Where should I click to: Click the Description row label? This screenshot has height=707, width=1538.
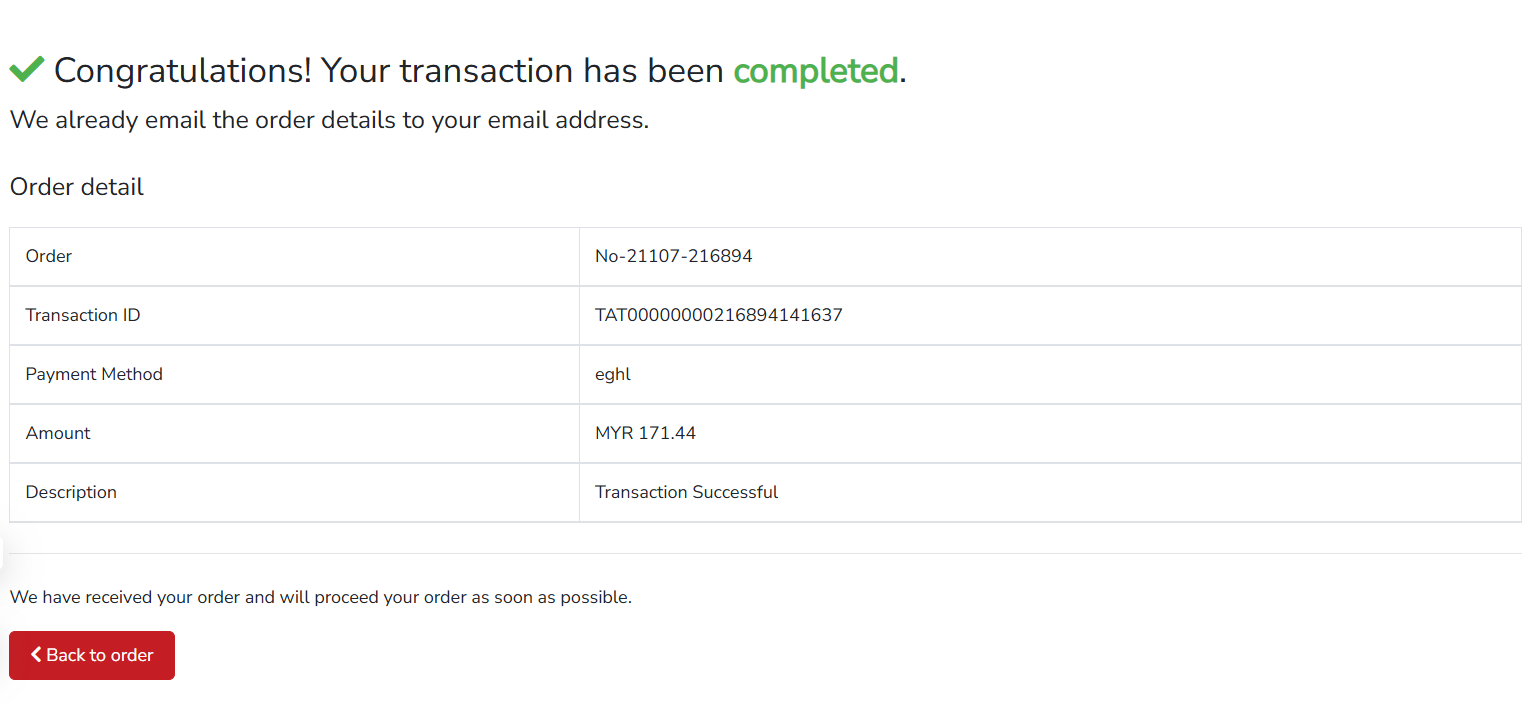71,492
